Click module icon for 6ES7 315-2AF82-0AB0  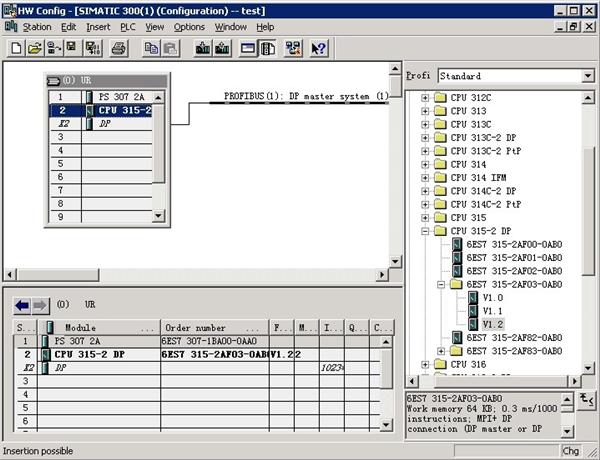[x=457, y=338]
